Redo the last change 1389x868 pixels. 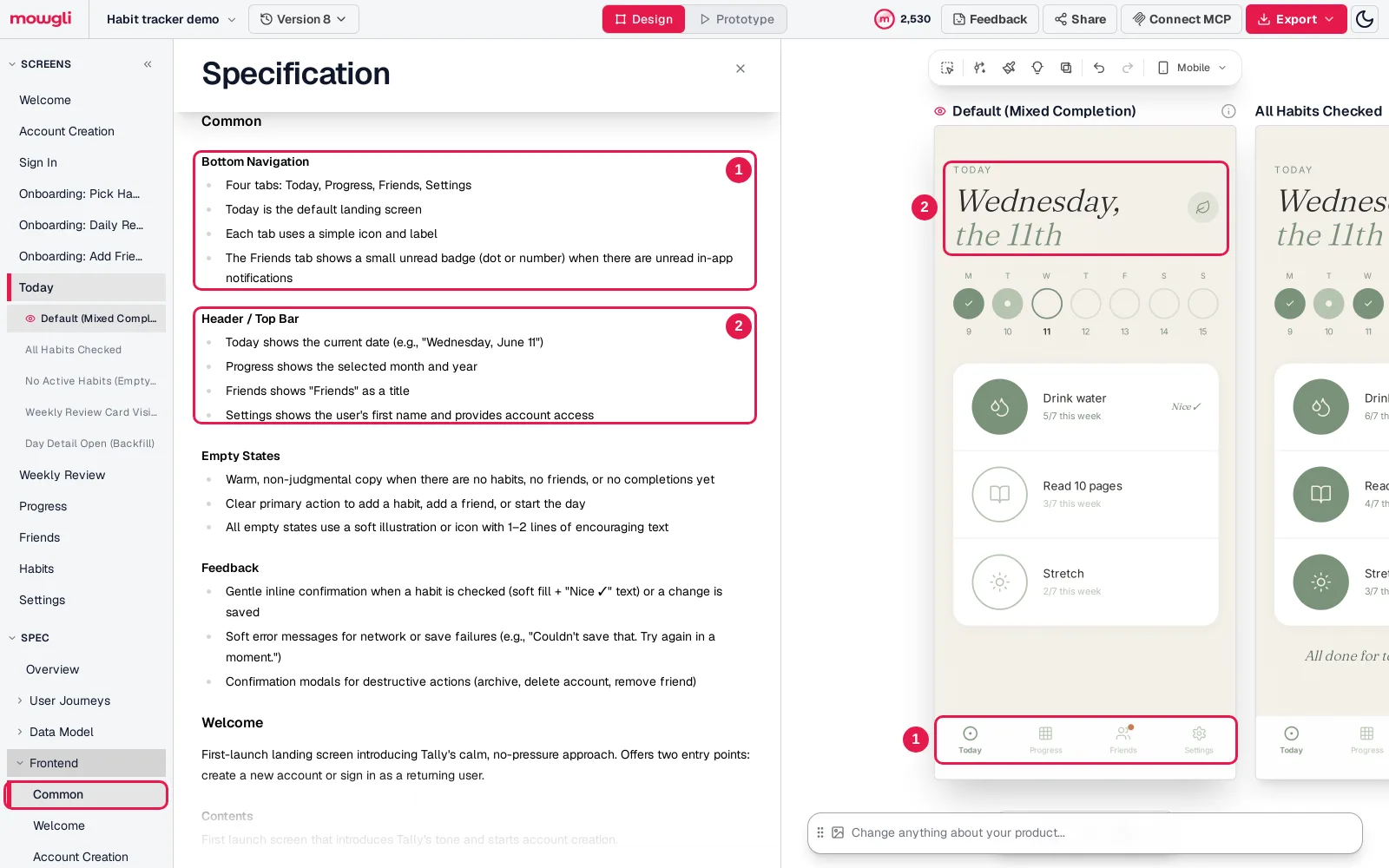1128,68
